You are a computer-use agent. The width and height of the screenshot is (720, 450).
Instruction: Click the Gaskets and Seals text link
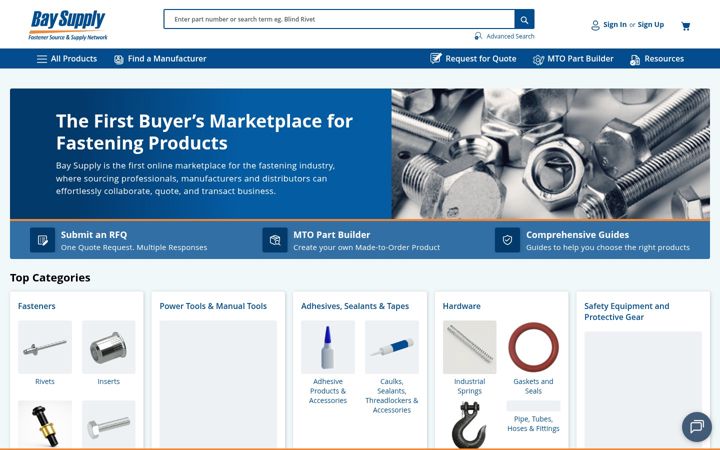click(x=533, y=386)
